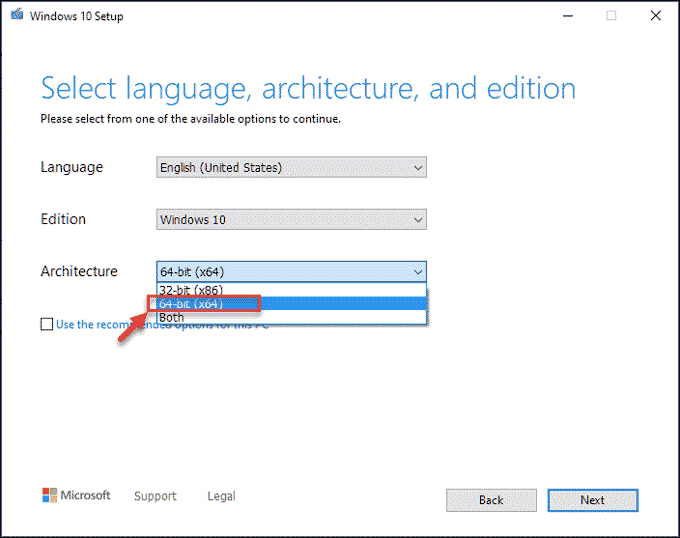Collapse the Architecture dropdown showing 64-bit (x64)
The height and width of the screenshot is (538, 680).
(291, 272)
